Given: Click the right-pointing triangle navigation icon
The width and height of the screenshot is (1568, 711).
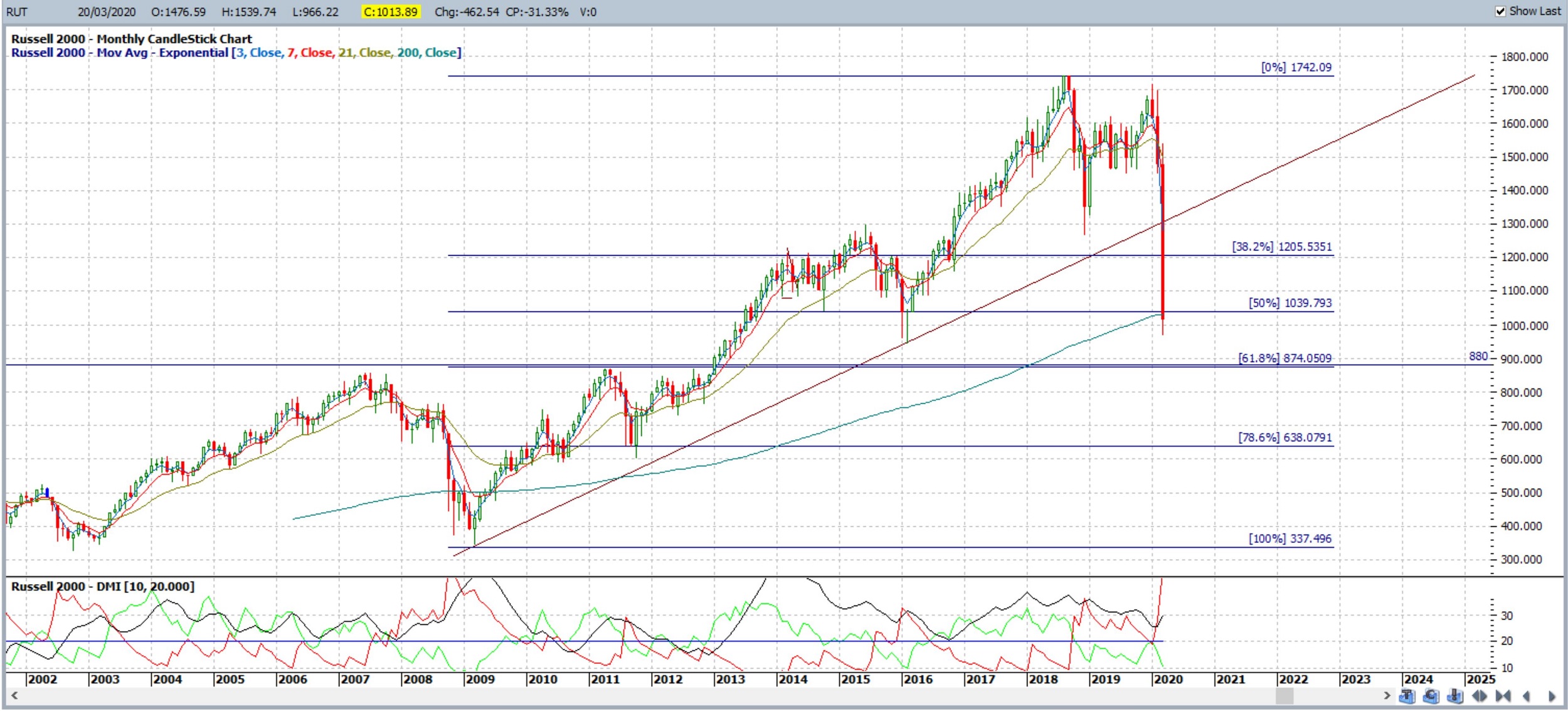Looking at the screenshot, I should click(x=1551, y=696).
